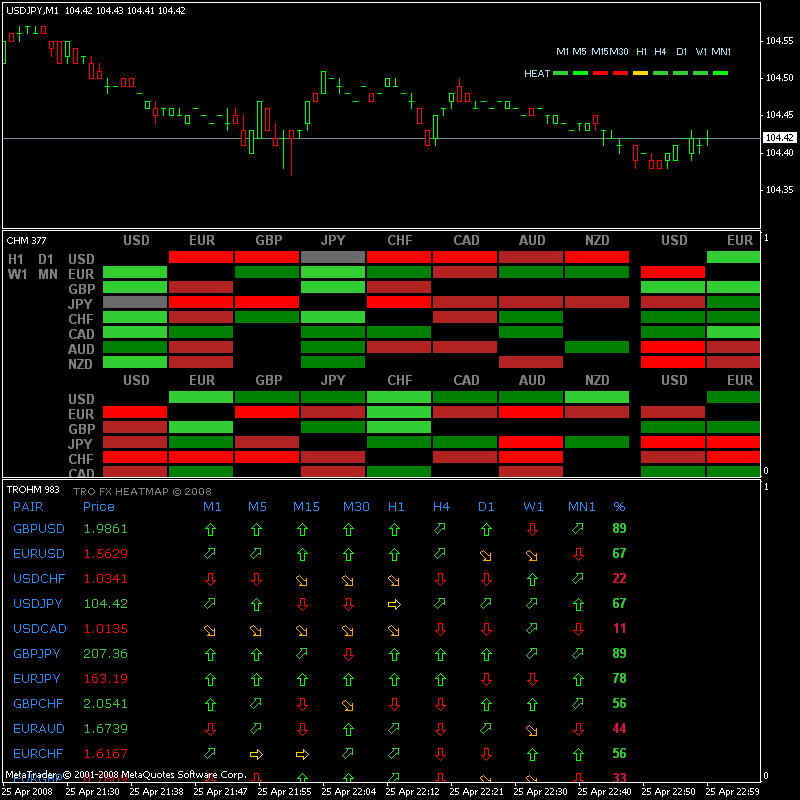
Task: Click the EURAUD price 1.6739
Action: pyautogui.click(x=105, y=729)
